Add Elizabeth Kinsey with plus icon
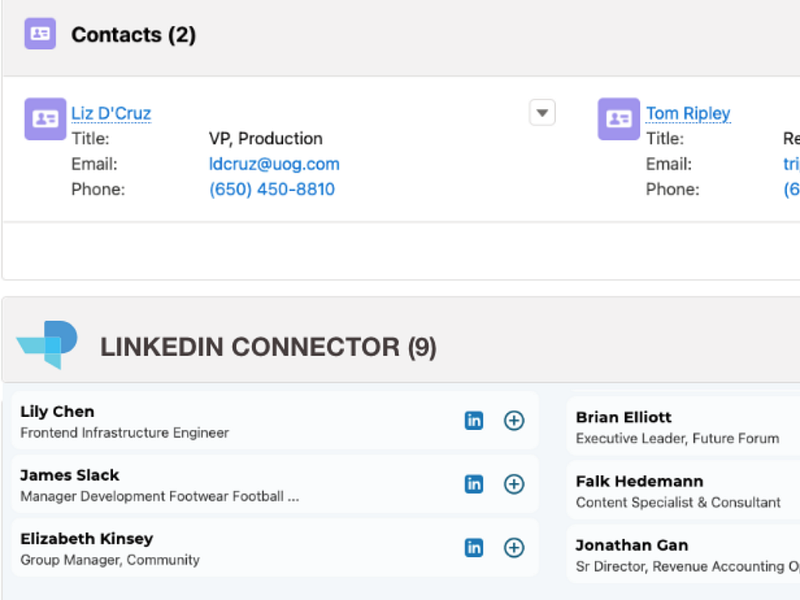800x600 pixels. (514, 548)
